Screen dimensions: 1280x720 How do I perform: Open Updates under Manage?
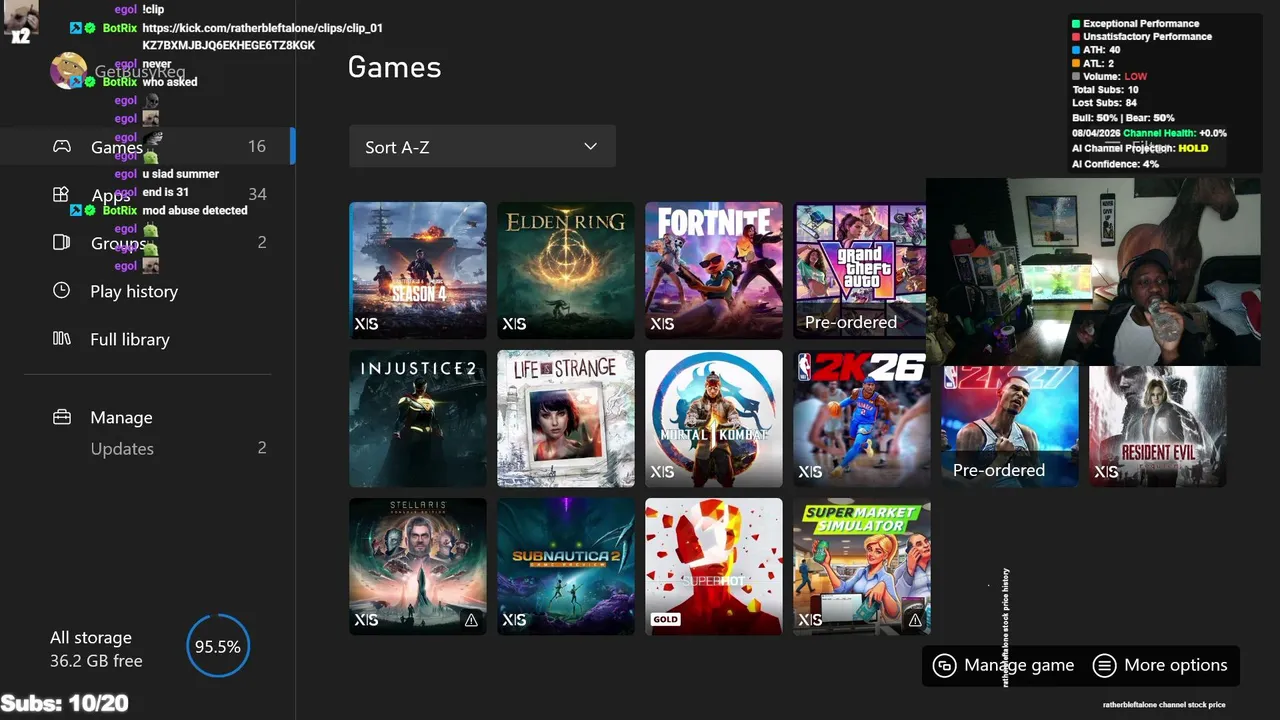point(122,448)
